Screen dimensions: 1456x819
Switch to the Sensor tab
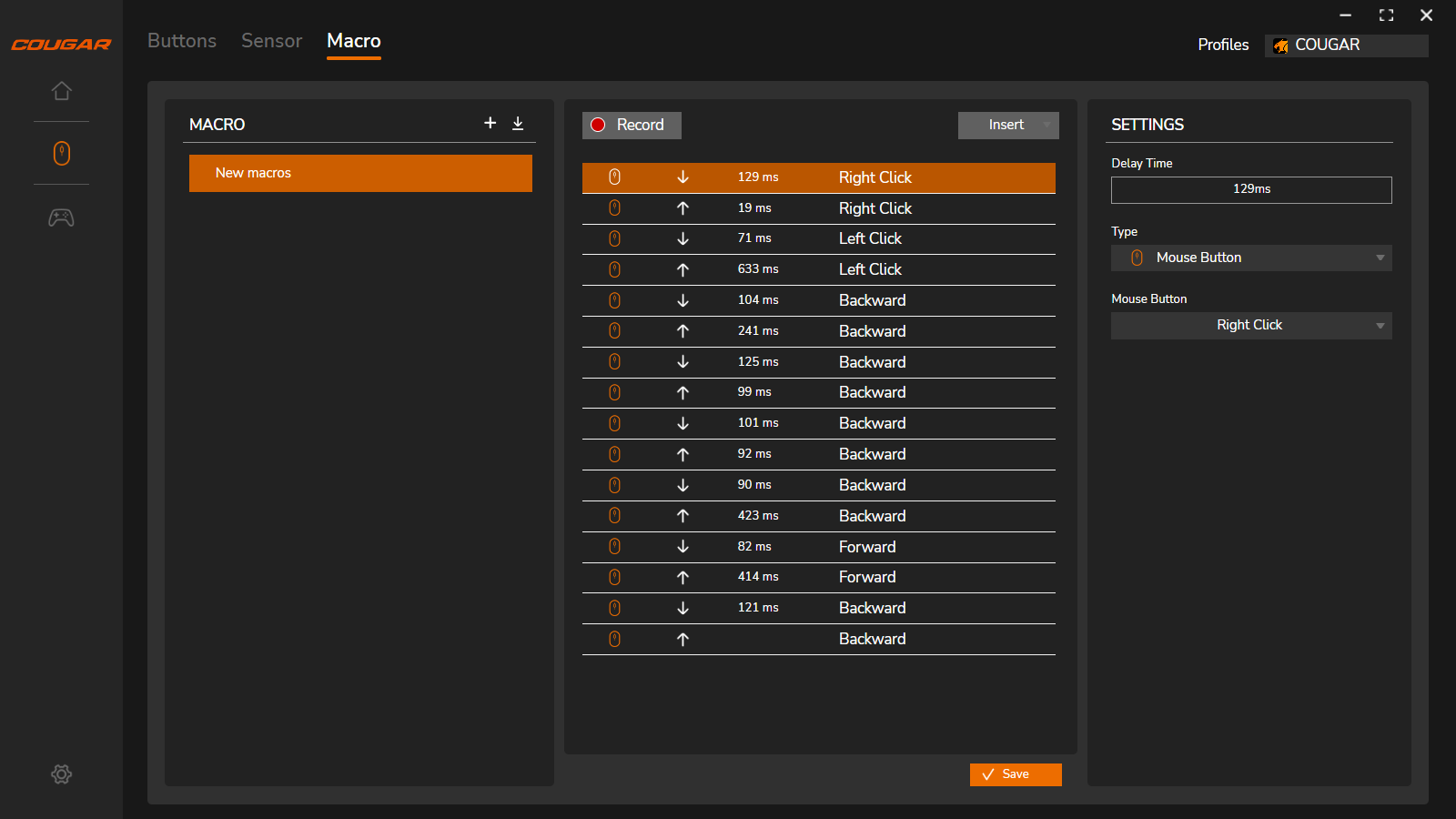pos(271,41)
